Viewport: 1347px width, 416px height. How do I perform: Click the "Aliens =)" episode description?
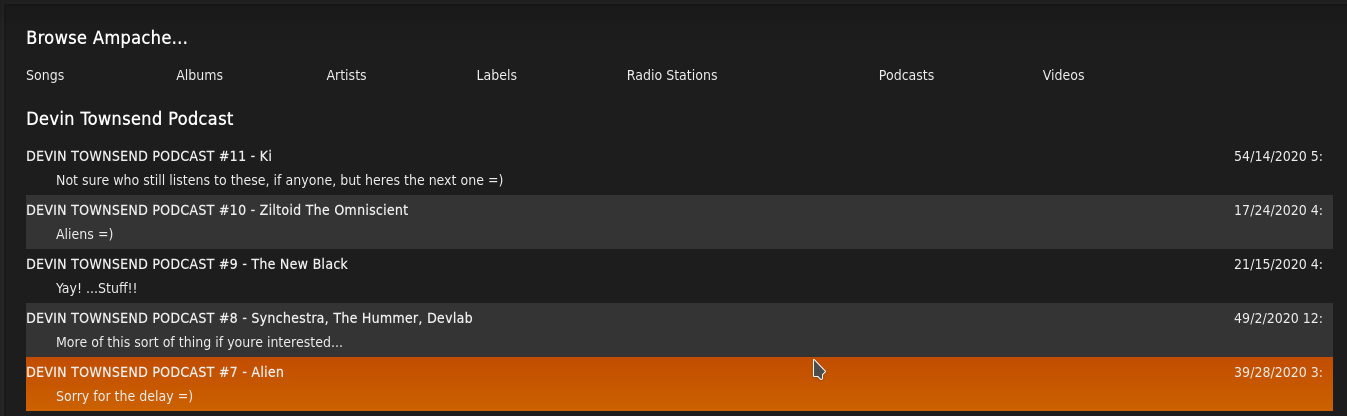pos(85,234)
